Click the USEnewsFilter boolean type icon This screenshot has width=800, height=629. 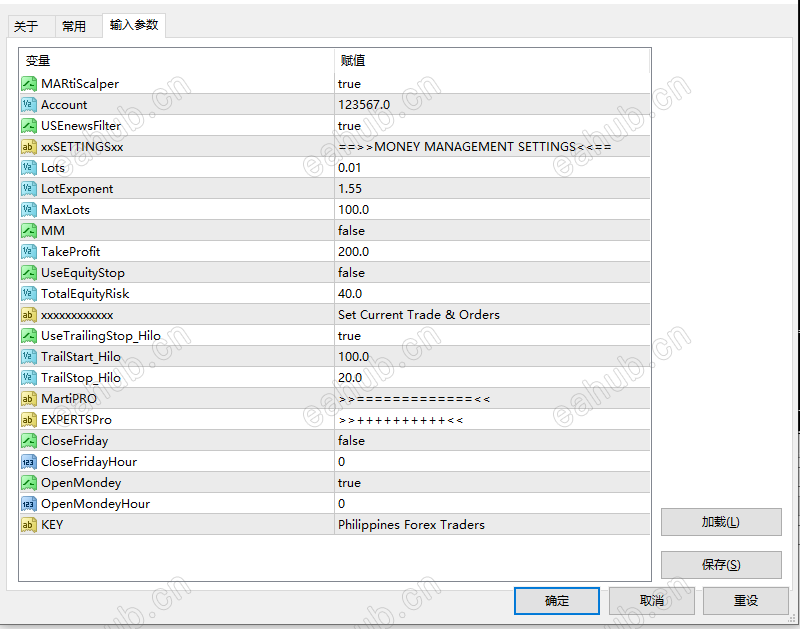(x=29, y=125)
